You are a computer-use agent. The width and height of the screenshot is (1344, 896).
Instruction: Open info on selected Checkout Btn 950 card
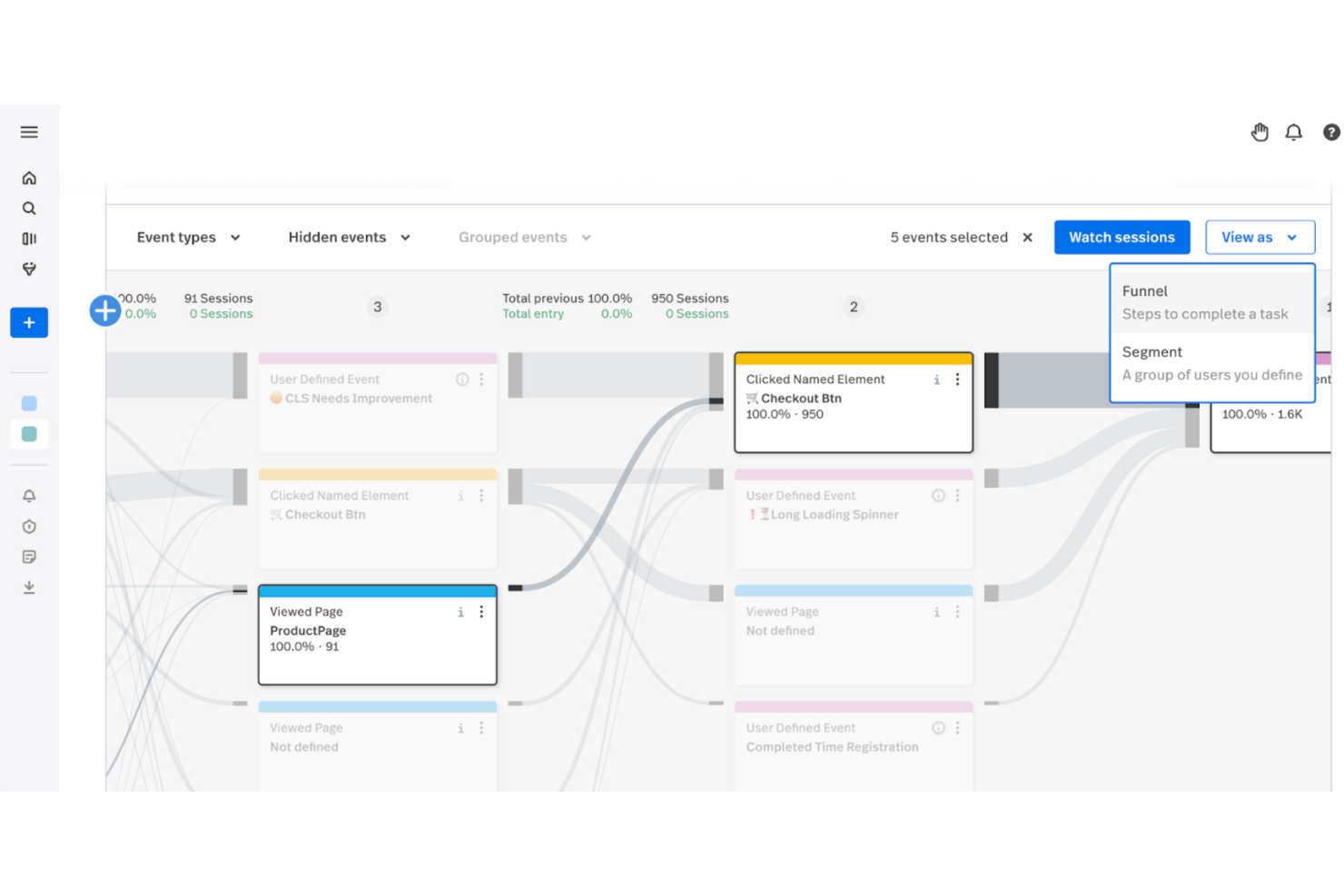[x=936, y=379]
